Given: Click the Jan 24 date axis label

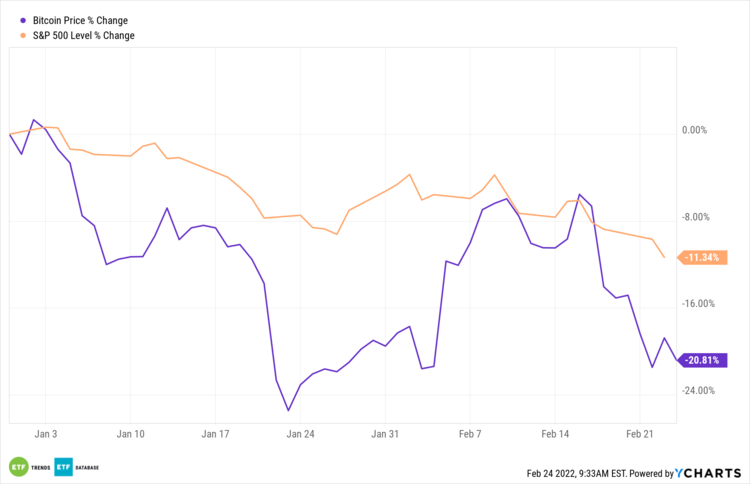Looking at the screenshot, I should (x=300, y=434).
